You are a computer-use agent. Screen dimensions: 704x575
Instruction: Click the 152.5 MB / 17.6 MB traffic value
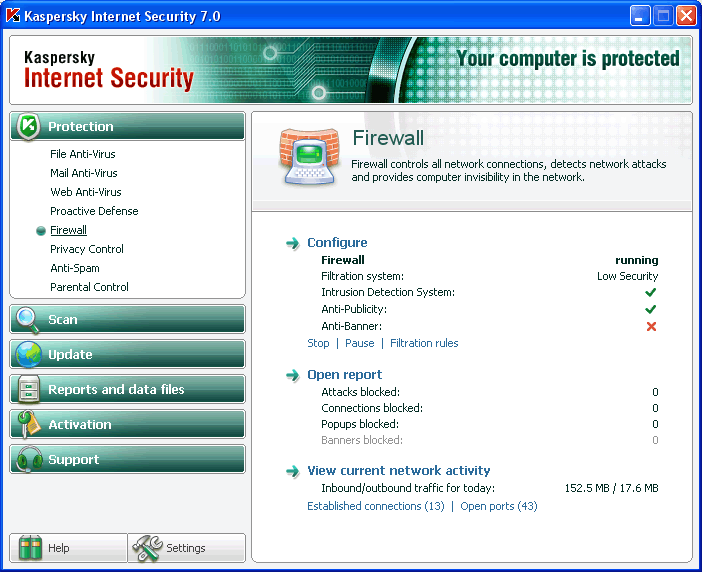pyautogui.click(x=611, y=488)
